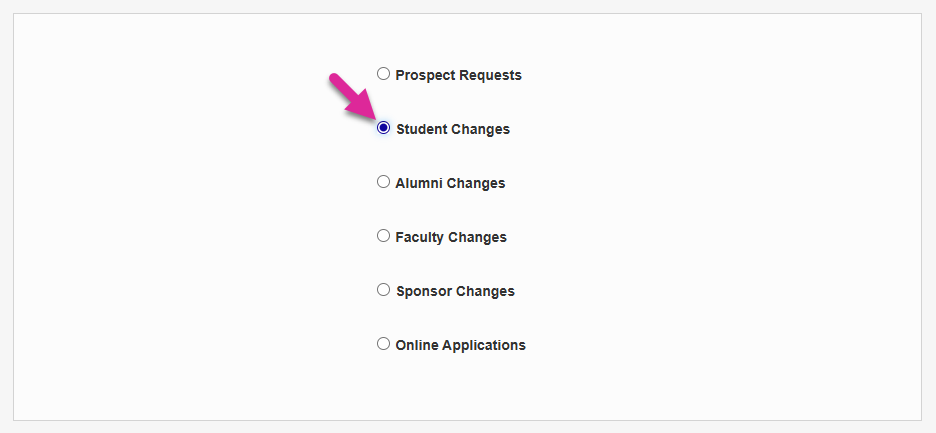Click the word "Prospect" in the top option
Image resolution: width=936 pixels, height=433 pixels.
tap(425, 75)
